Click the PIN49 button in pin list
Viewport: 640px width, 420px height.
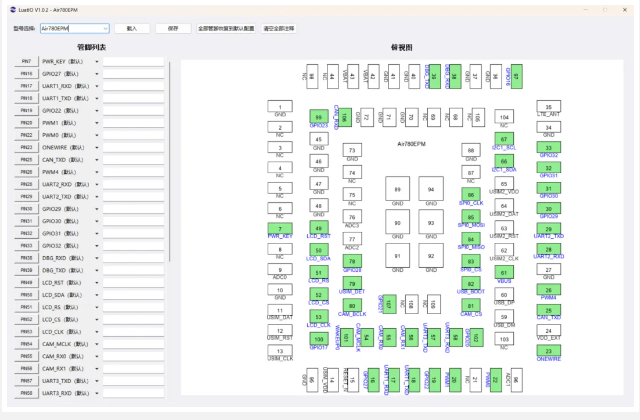pos(27,282)
